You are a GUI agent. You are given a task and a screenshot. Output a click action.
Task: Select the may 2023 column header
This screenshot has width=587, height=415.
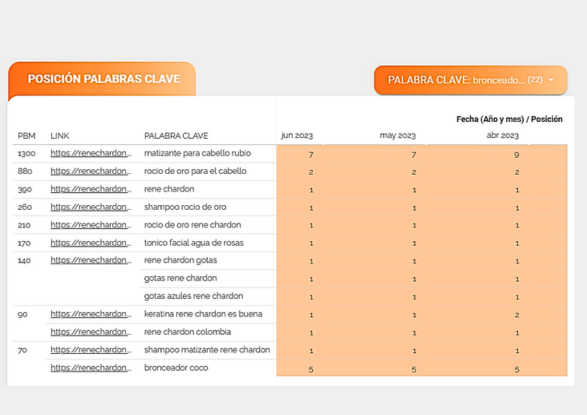pyautogui.click(x=398, y=135)
